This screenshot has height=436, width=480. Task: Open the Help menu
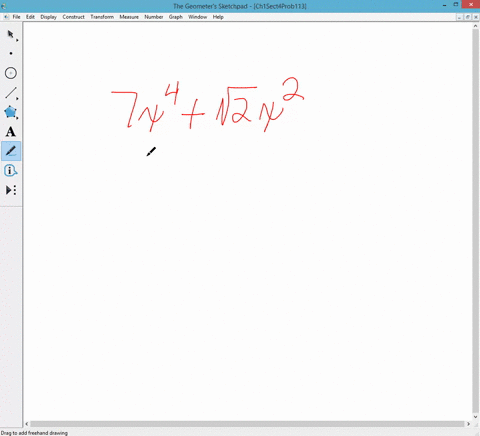(218, 17)
